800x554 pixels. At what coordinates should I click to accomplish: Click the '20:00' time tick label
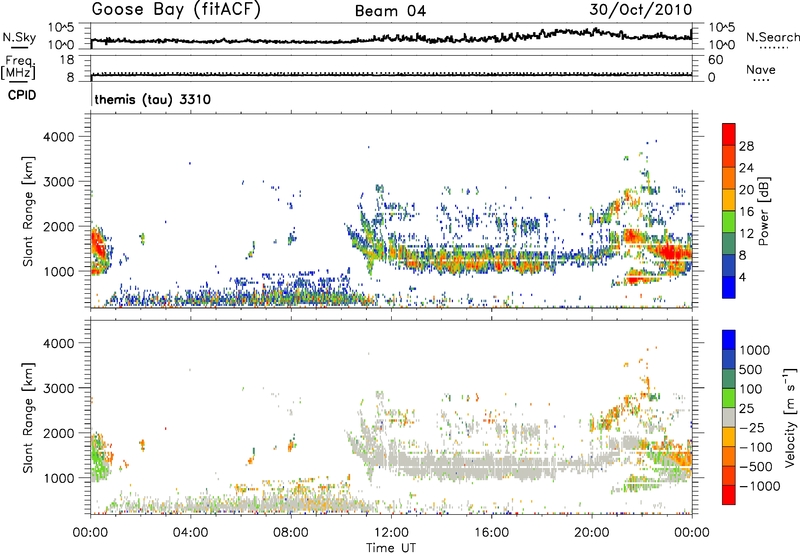(591, 533)
